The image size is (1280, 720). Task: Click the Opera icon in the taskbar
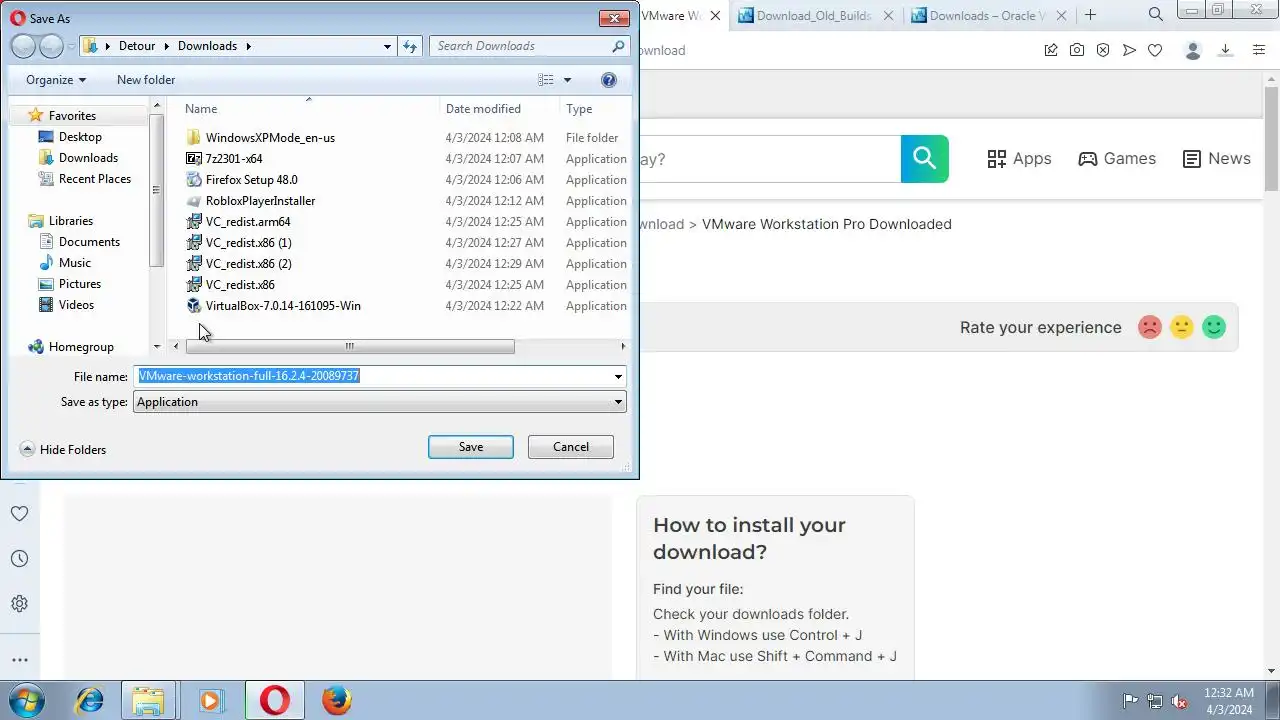pyautogui.click(x=275, y=700)
